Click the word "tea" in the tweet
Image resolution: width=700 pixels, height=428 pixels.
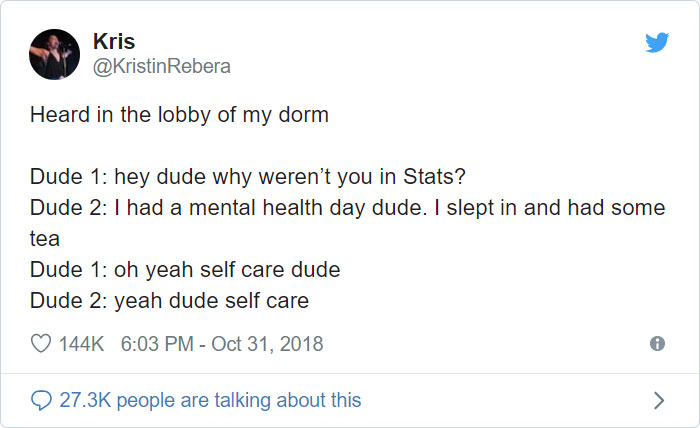pos(44,239)
